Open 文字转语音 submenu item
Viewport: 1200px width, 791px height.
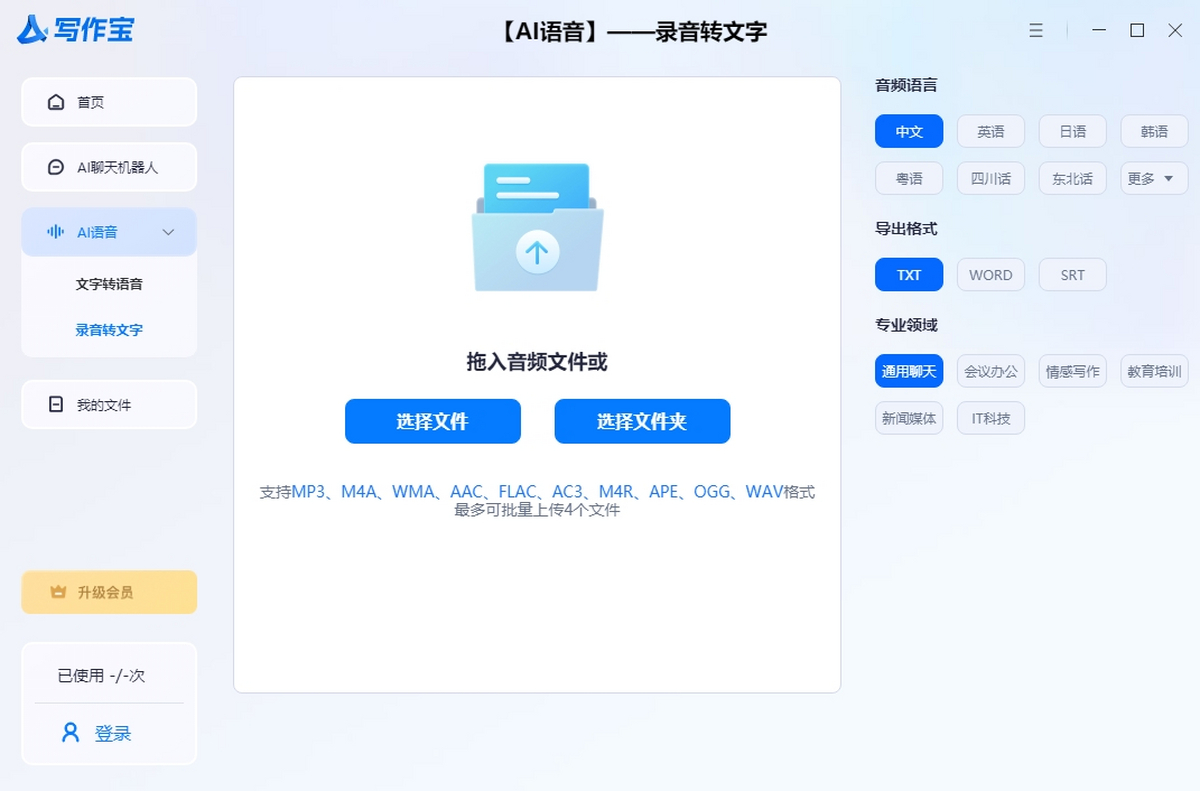pos(109,284)
